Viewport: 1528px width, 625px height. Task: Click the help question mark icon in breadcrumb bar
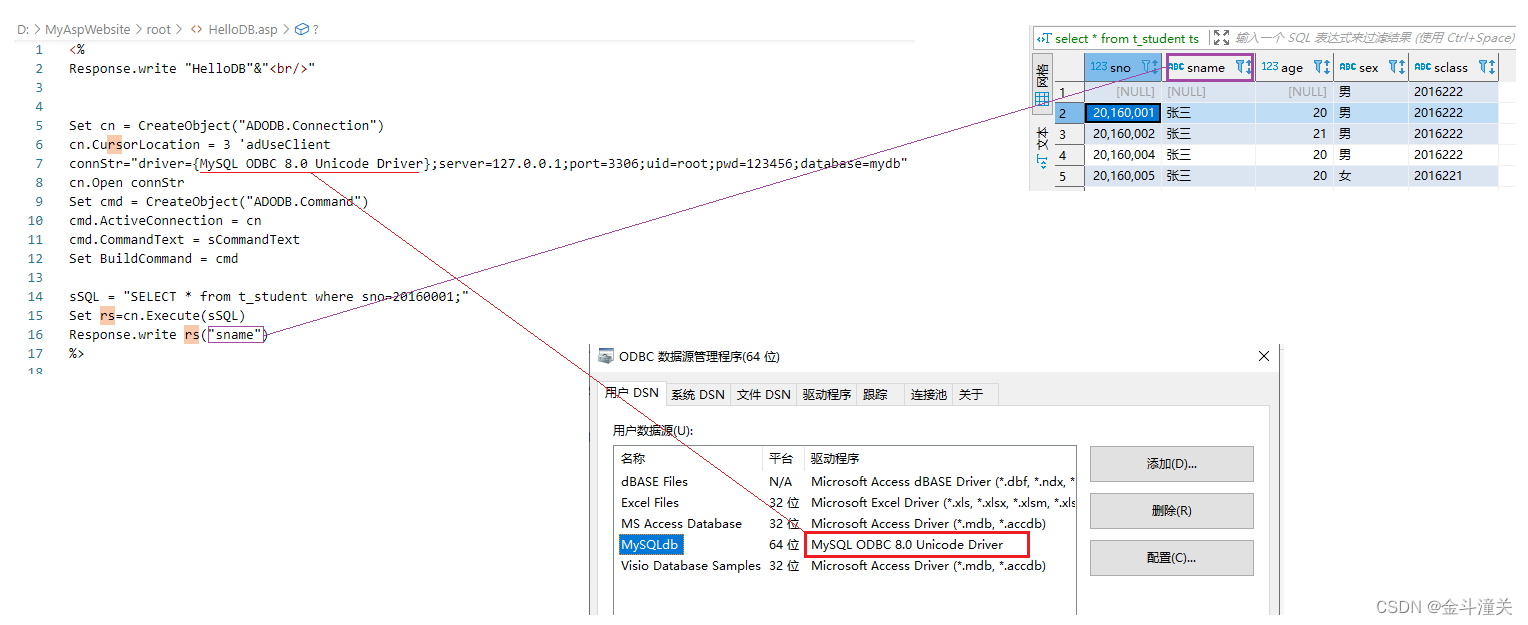(316, 29)
